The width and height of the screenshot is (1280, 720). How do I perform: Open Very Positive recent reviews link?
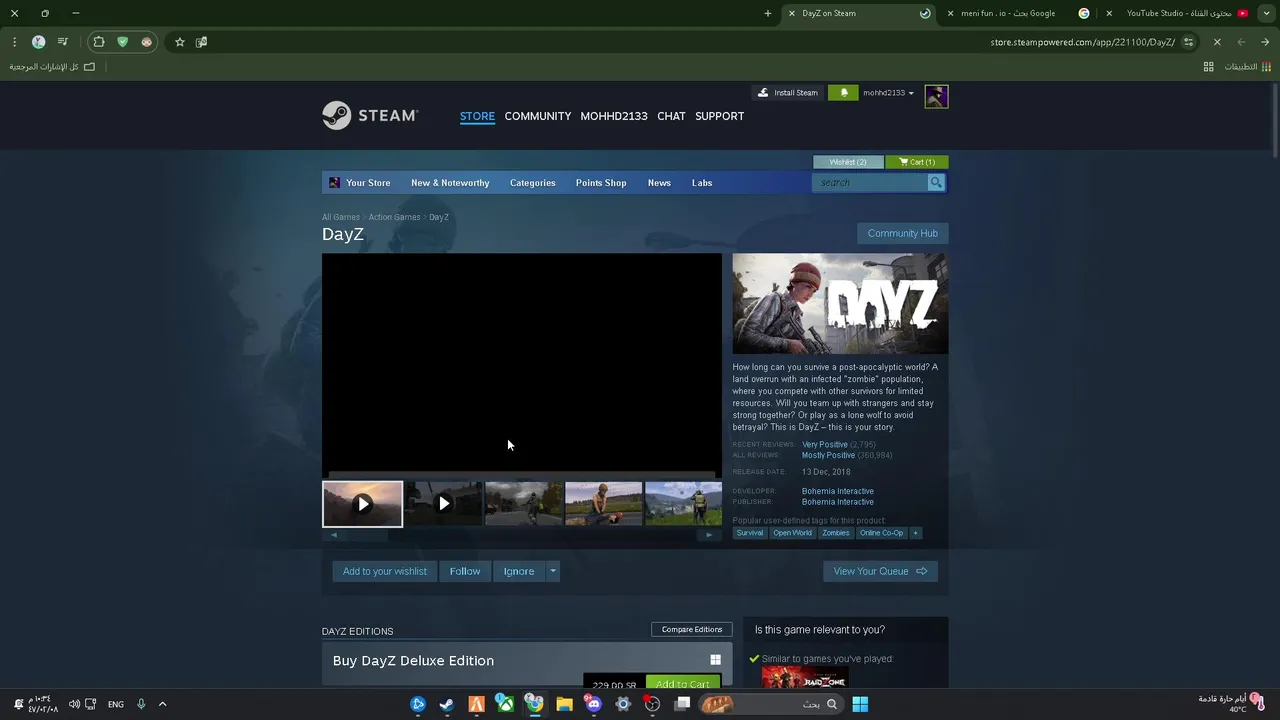825,445
